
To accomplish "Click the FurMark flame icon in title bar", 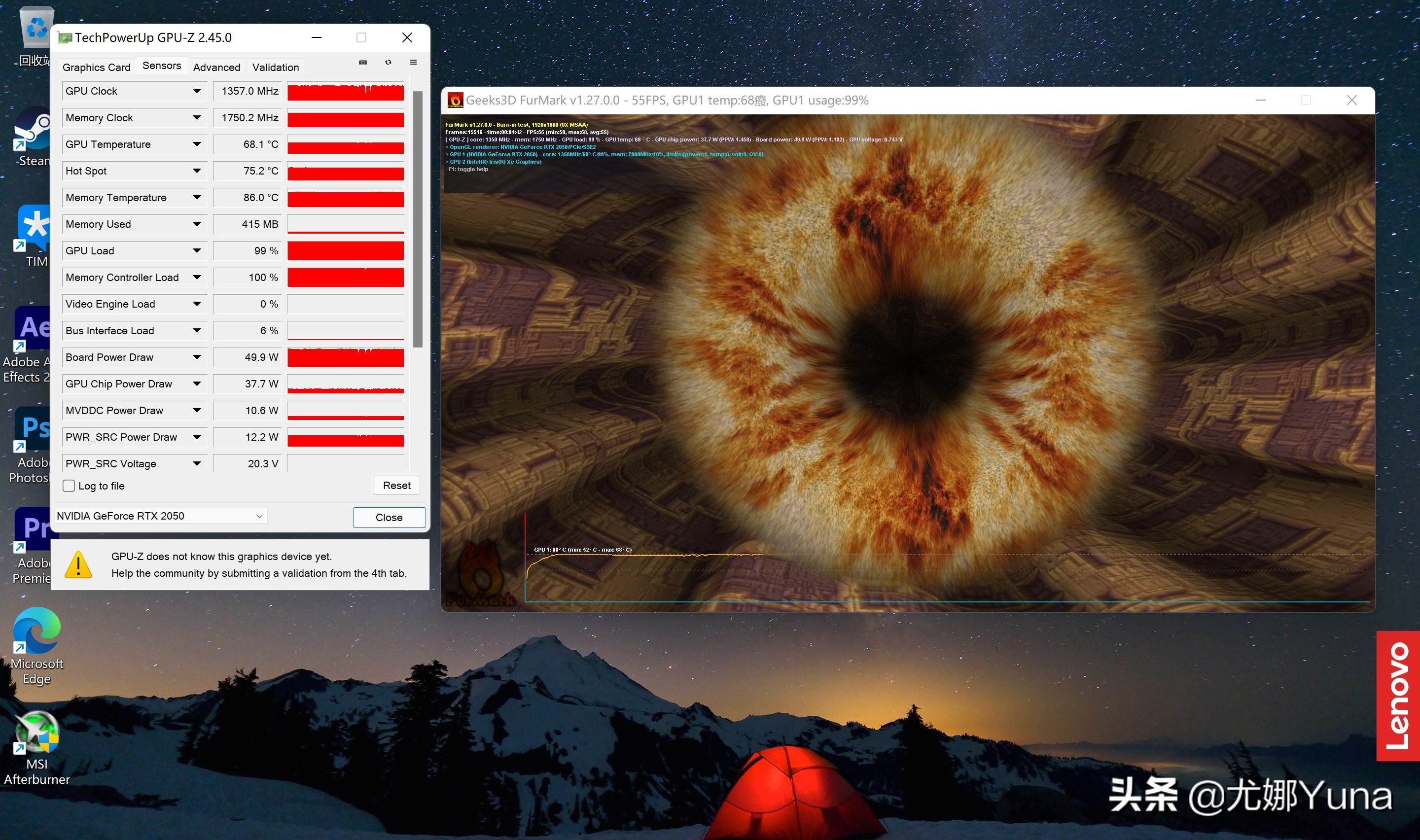I will tap(455, 100).
